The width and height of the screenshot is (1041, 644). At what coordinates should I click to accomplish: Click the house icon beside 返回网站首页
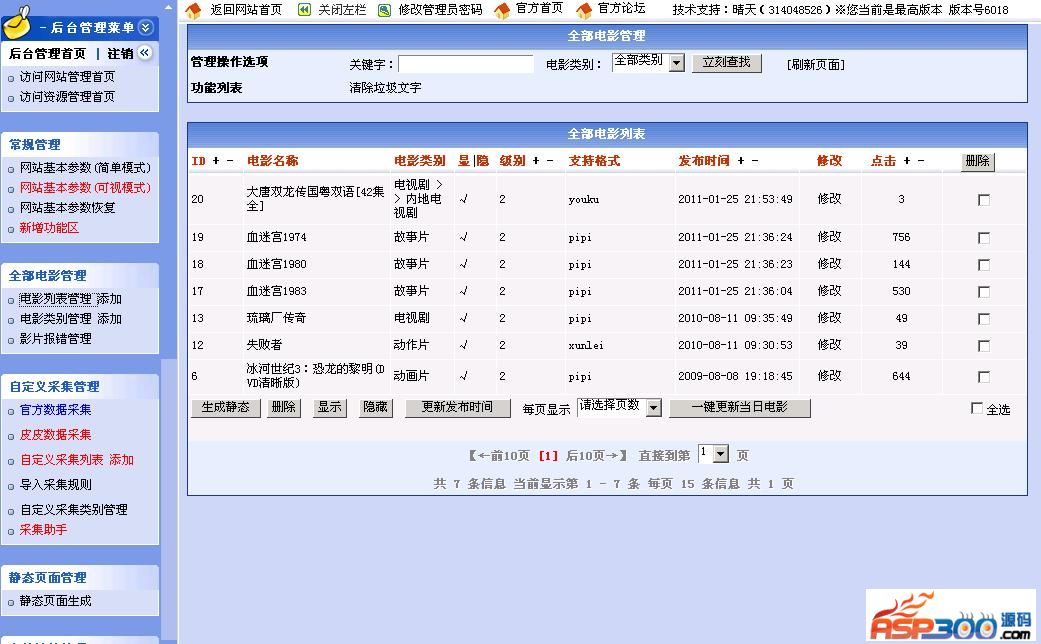click(193, 10)
